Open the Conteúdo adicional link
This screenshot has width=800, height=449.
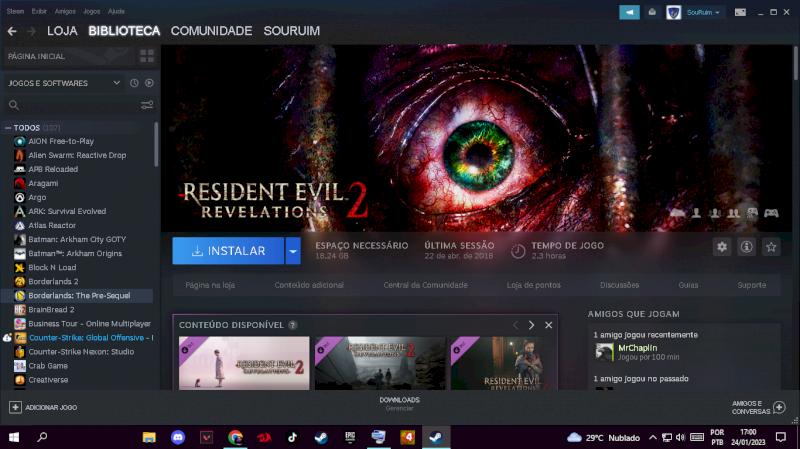tap(309, 285)
